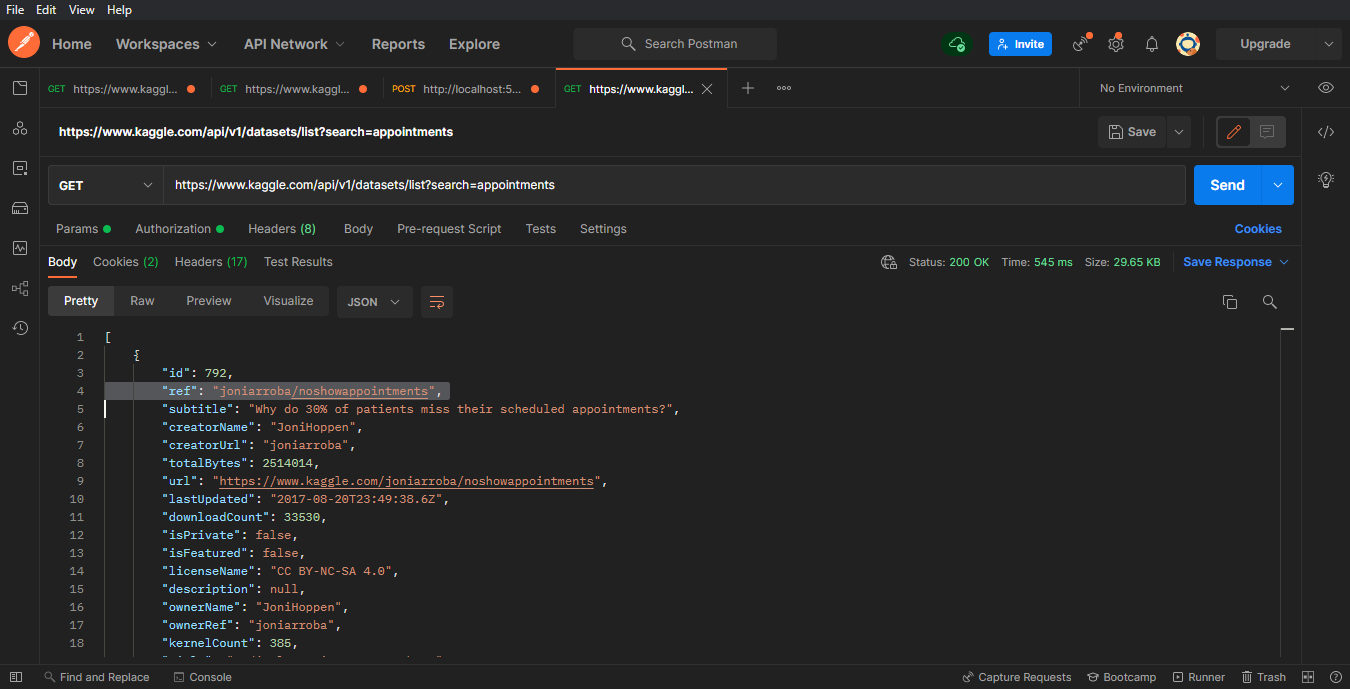Click the Search Postman field

(675, 44)
